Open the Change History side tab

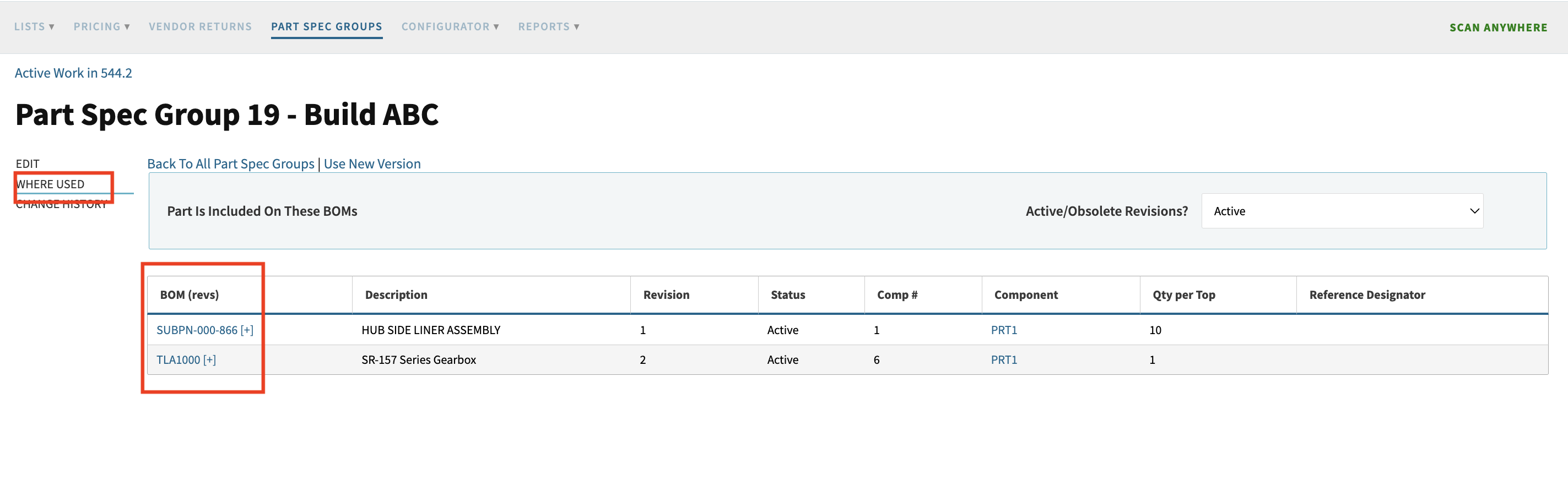[61, 205]
